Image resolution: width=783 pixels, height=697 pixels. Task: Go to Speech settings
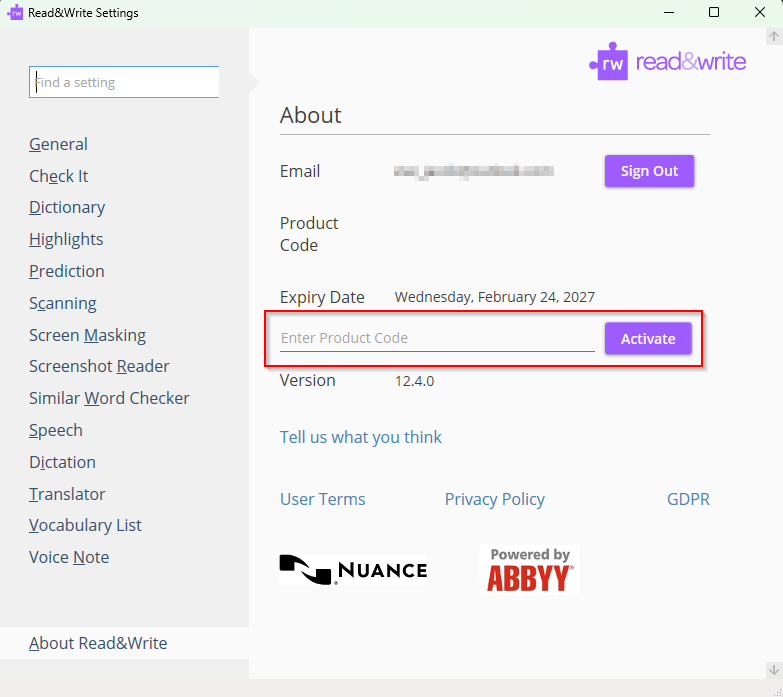[56, 430]
